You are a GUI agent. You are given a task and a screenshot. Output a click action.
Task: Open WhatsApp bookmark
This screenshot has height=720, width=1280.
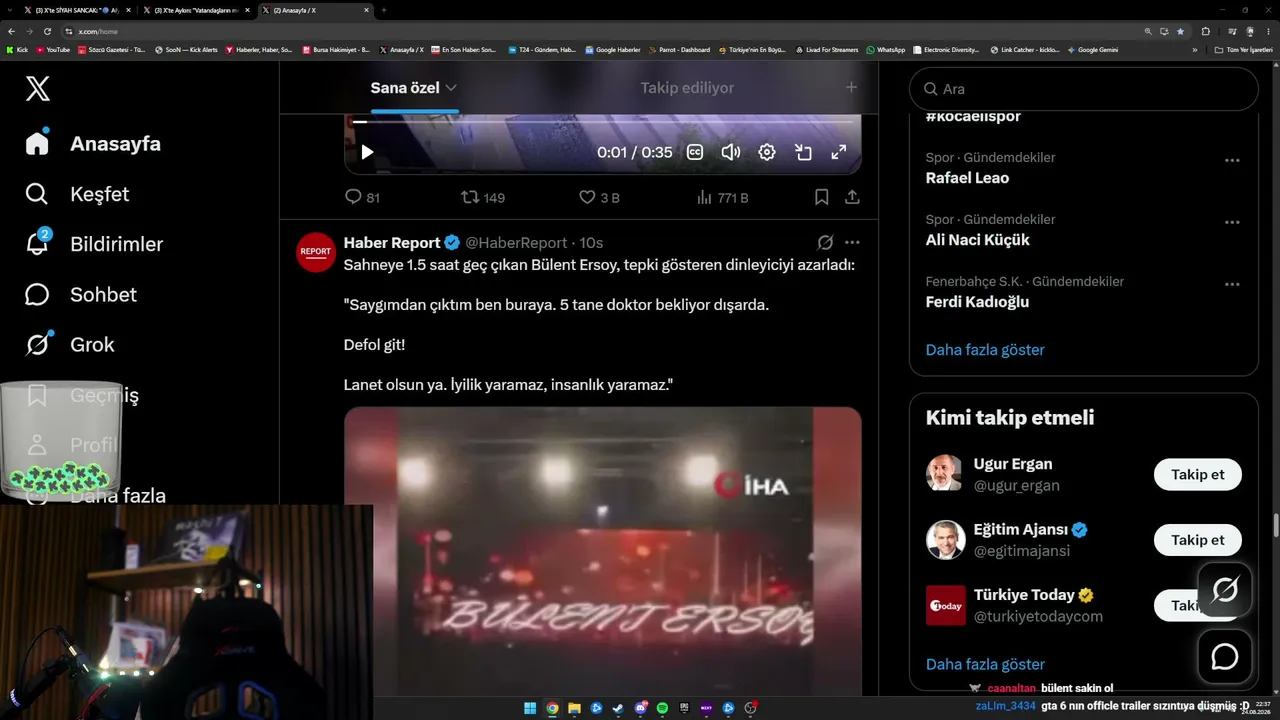pyautogui.click(x=886, y=49)
